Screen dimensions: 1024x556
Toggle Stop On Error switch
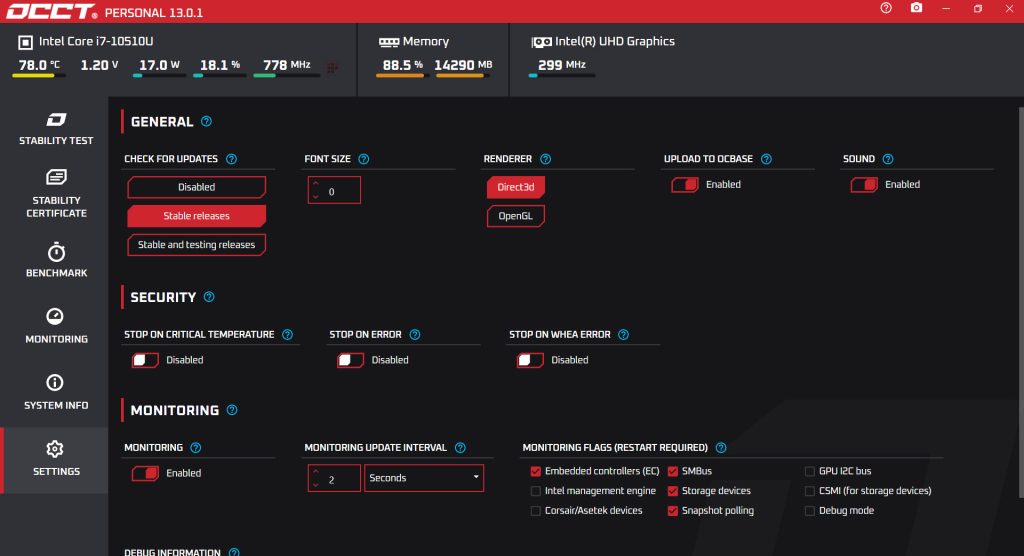click(351, 360)
